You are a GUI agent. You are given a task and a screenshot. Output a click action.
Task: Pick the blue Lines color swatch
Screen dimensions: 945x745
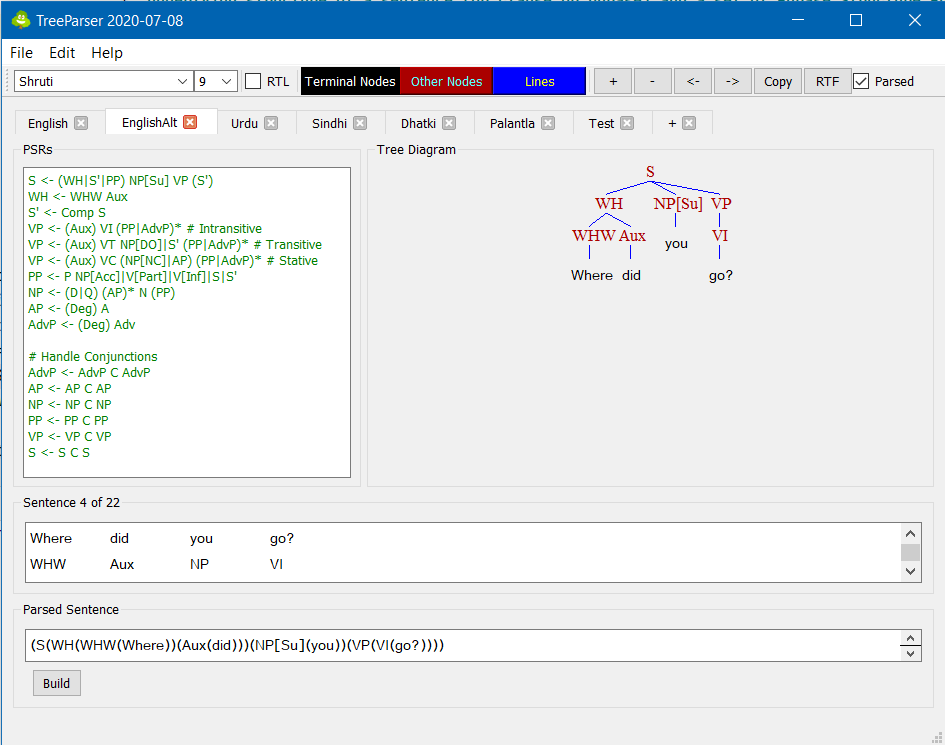point(539,82)
